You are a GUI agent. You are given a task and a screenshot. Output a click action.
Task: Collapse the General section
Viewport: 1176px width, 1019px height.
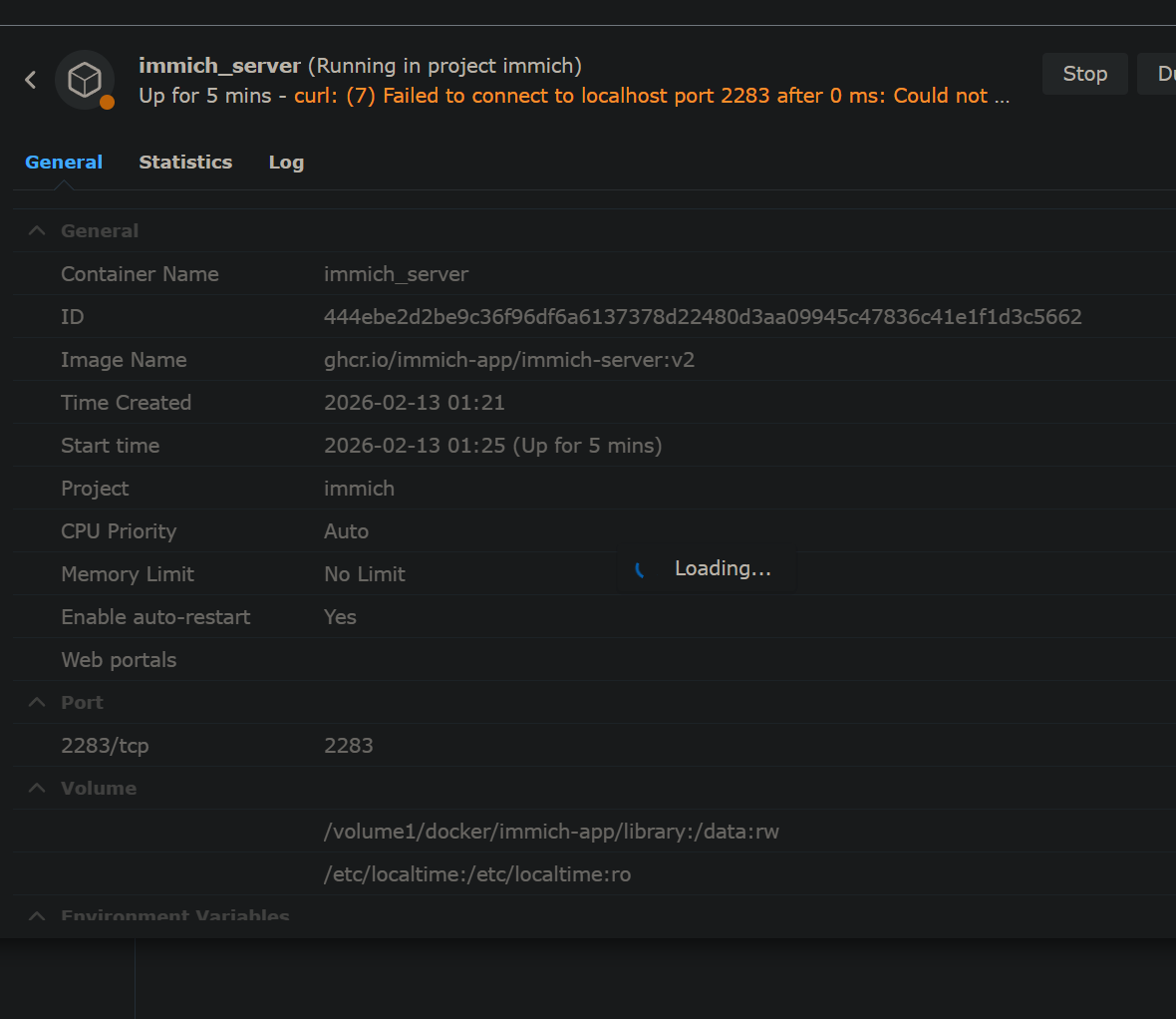coord(36,230)
